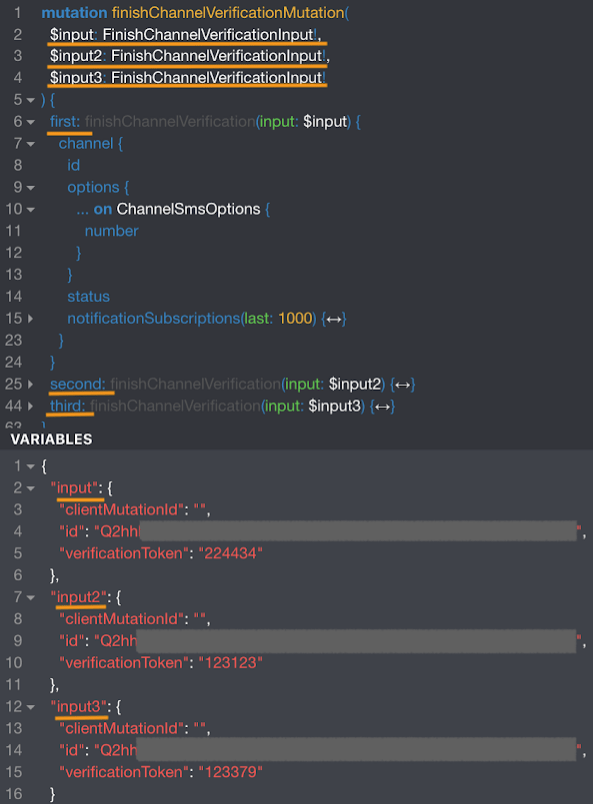Click the 'third:' alias
This screenshot has height=804, width=593.
[68, 406]
